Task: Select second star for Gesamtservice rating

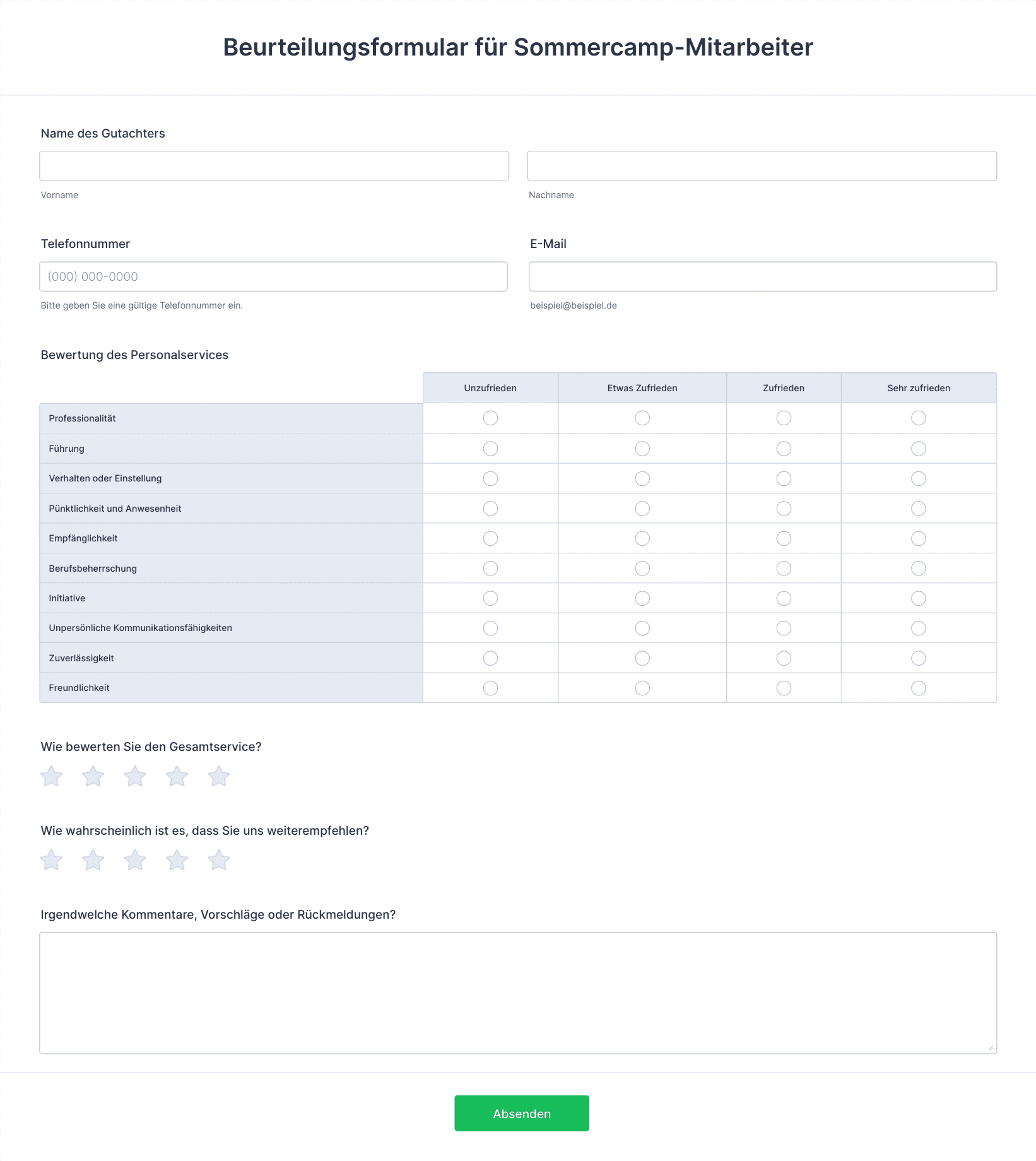Action: 93,777
